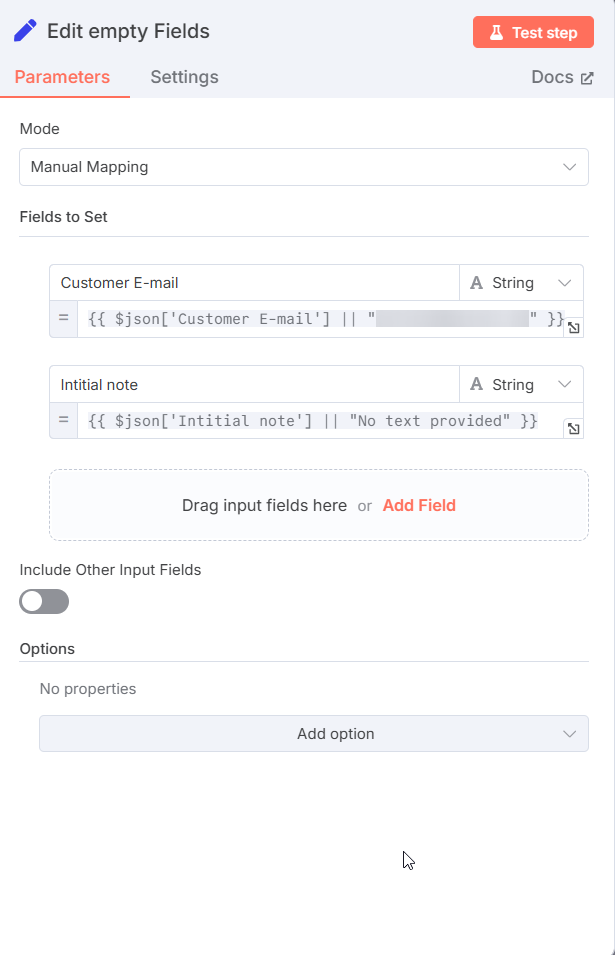Click the String type 'A' icon for Intitial note

[477, 384]
